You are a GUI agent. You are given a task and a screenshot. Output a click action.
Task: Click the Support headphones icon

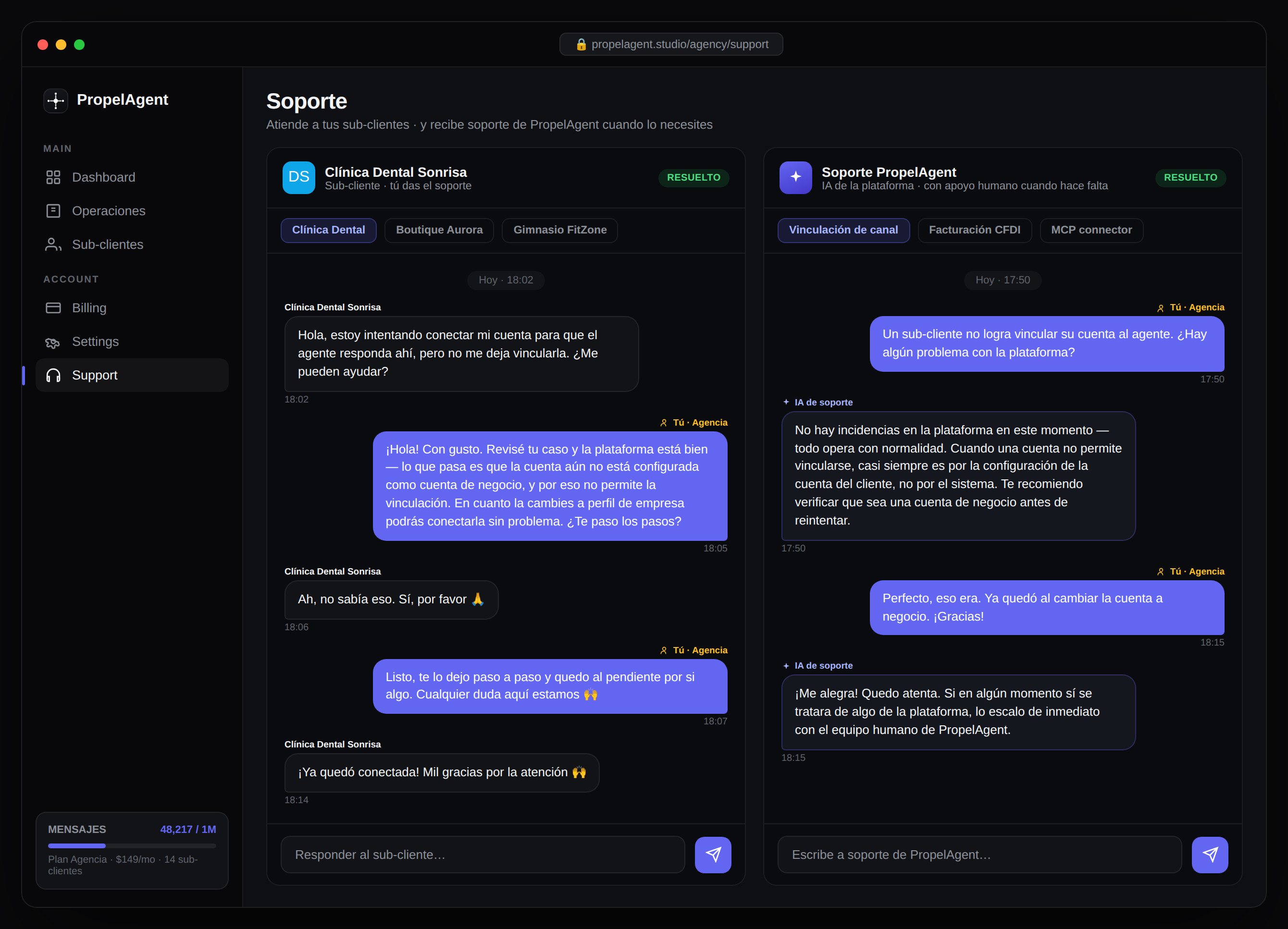point(53,375)
